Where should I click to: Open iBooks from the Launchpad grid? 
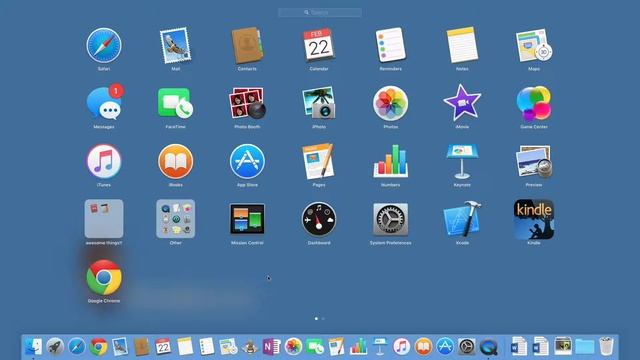tap(176, 161)
